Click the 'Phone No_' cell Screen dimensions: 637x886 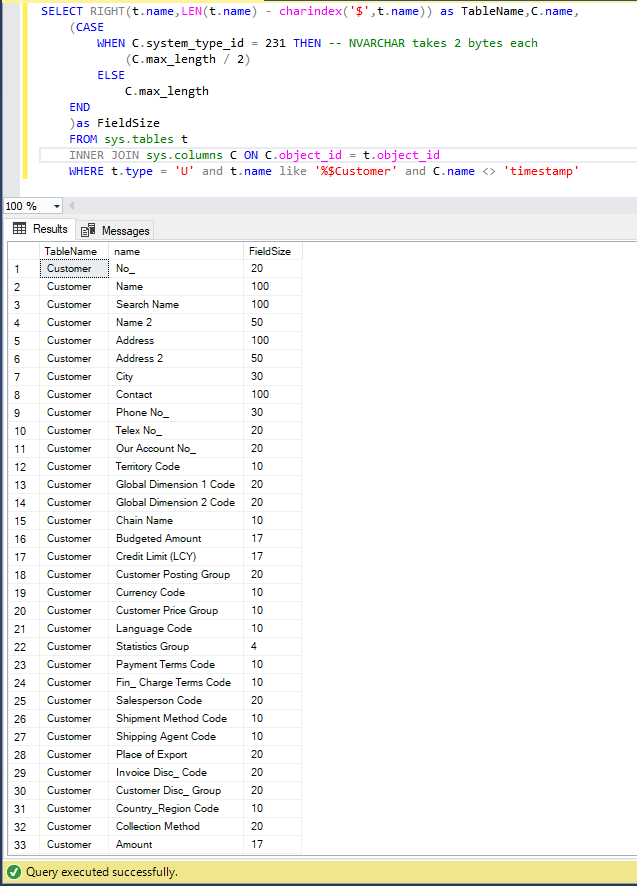point(176,412)
